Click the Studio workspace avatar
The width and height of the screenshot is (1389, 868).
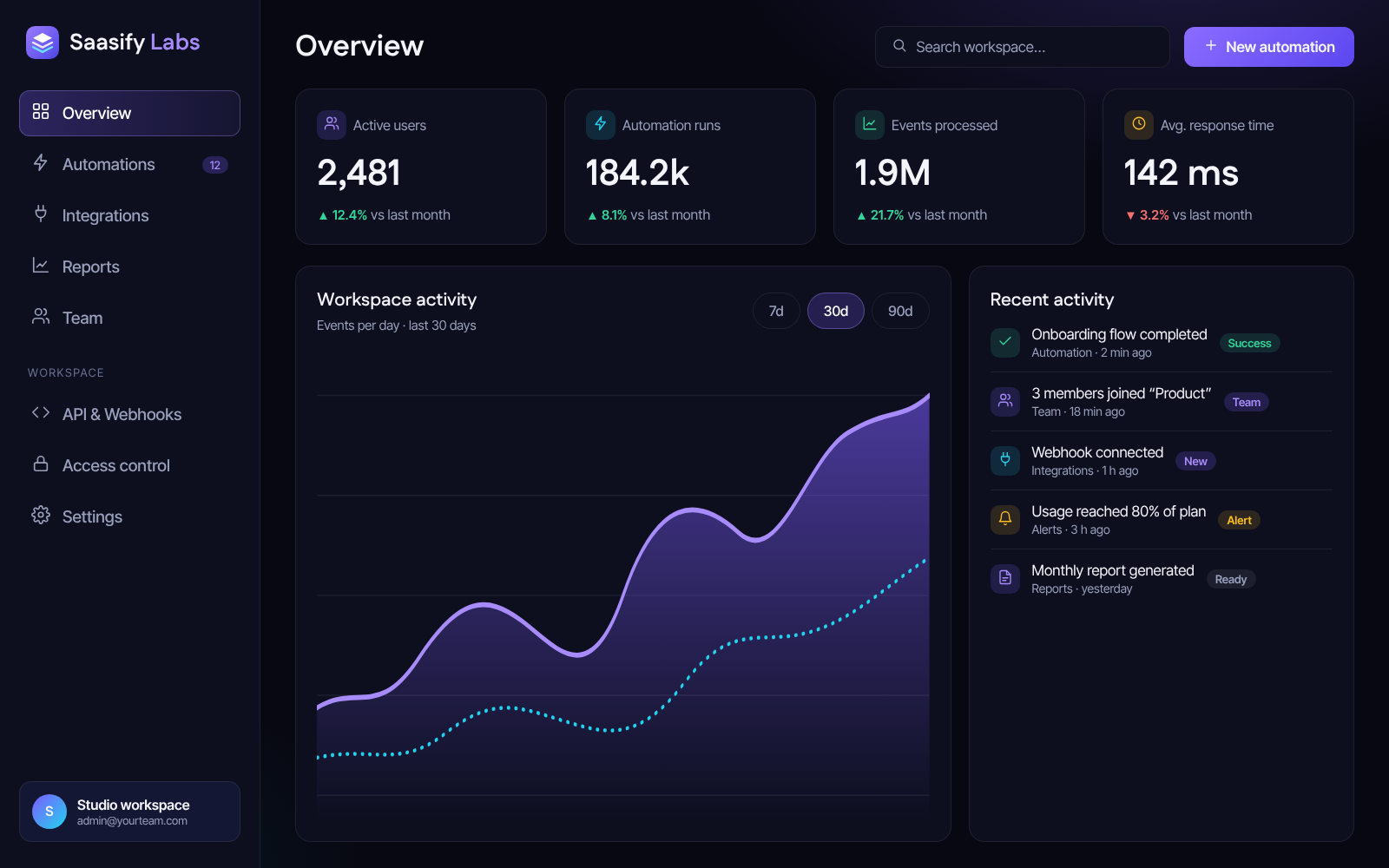pyautogui.click(x=49, y=812)
